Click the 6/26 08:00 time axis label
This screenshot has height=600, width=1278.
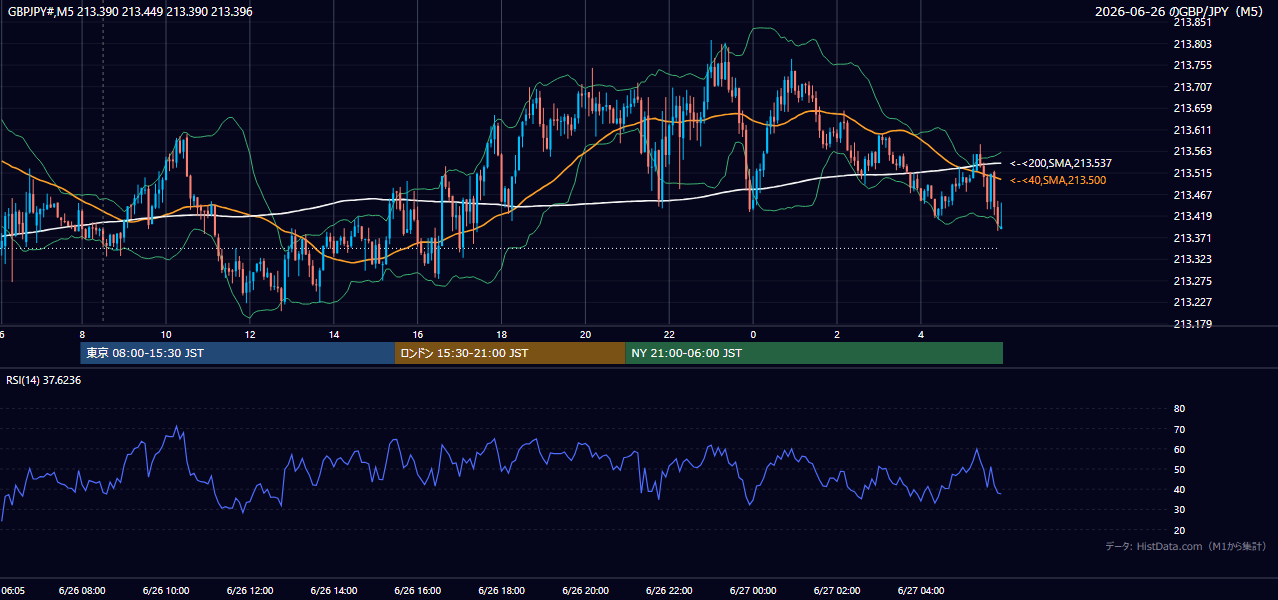click(x=83, y=591)
